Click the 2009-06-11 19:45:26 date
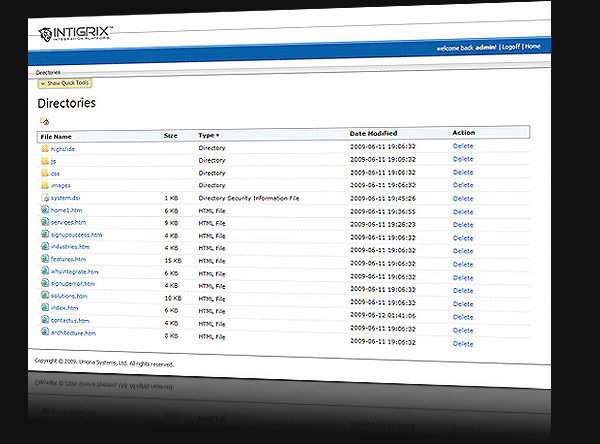The width and height of the screenshot is (600, 444). coord(383,198)
